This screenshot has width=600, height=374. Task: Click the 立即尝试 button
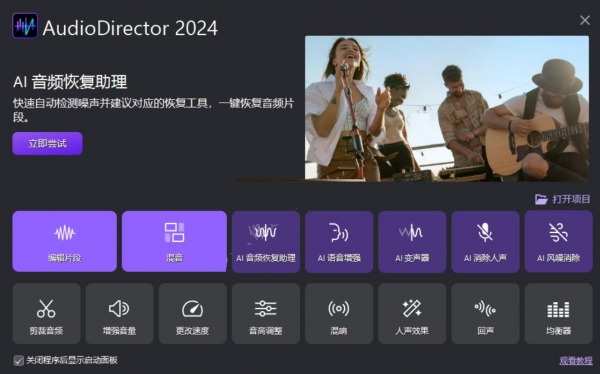(x=47, y=144)
